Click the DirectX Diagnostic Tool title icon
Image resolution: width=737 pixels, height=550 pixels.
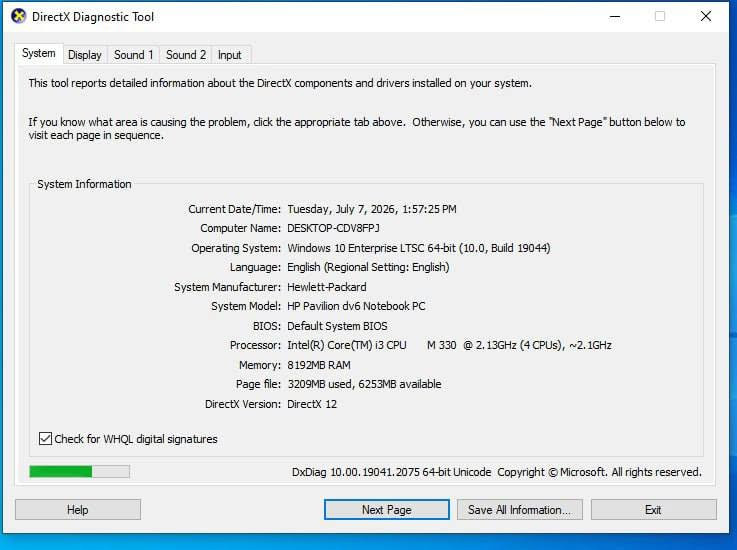18,16
